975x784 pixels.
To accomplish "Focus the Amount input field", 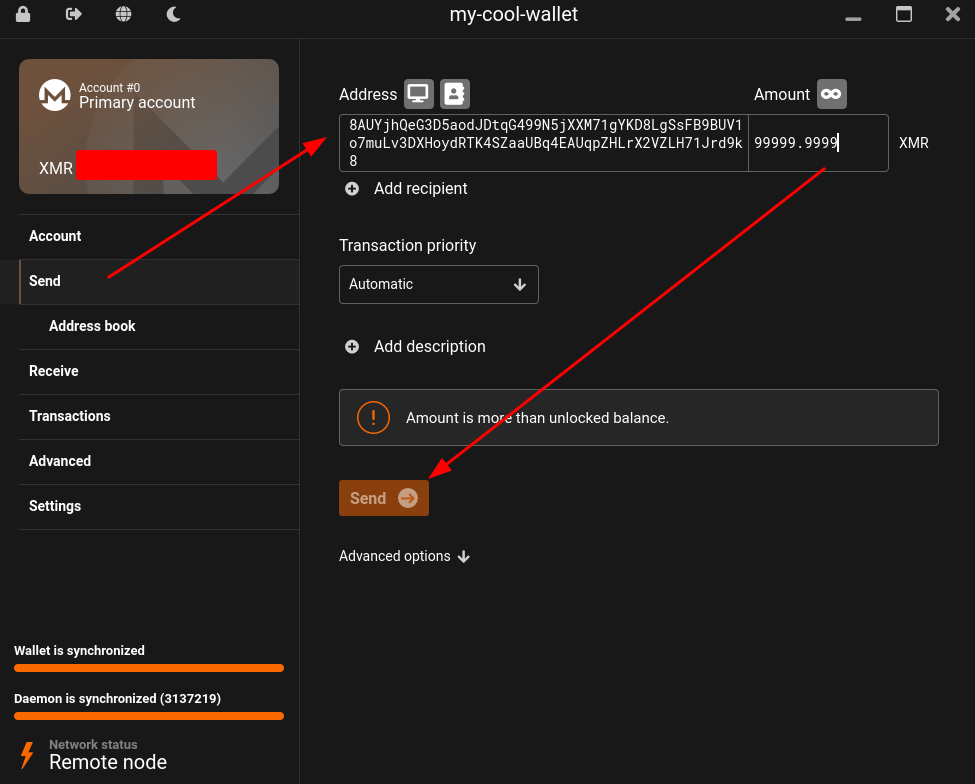I will pyautogui.click(x=818, y=143).
